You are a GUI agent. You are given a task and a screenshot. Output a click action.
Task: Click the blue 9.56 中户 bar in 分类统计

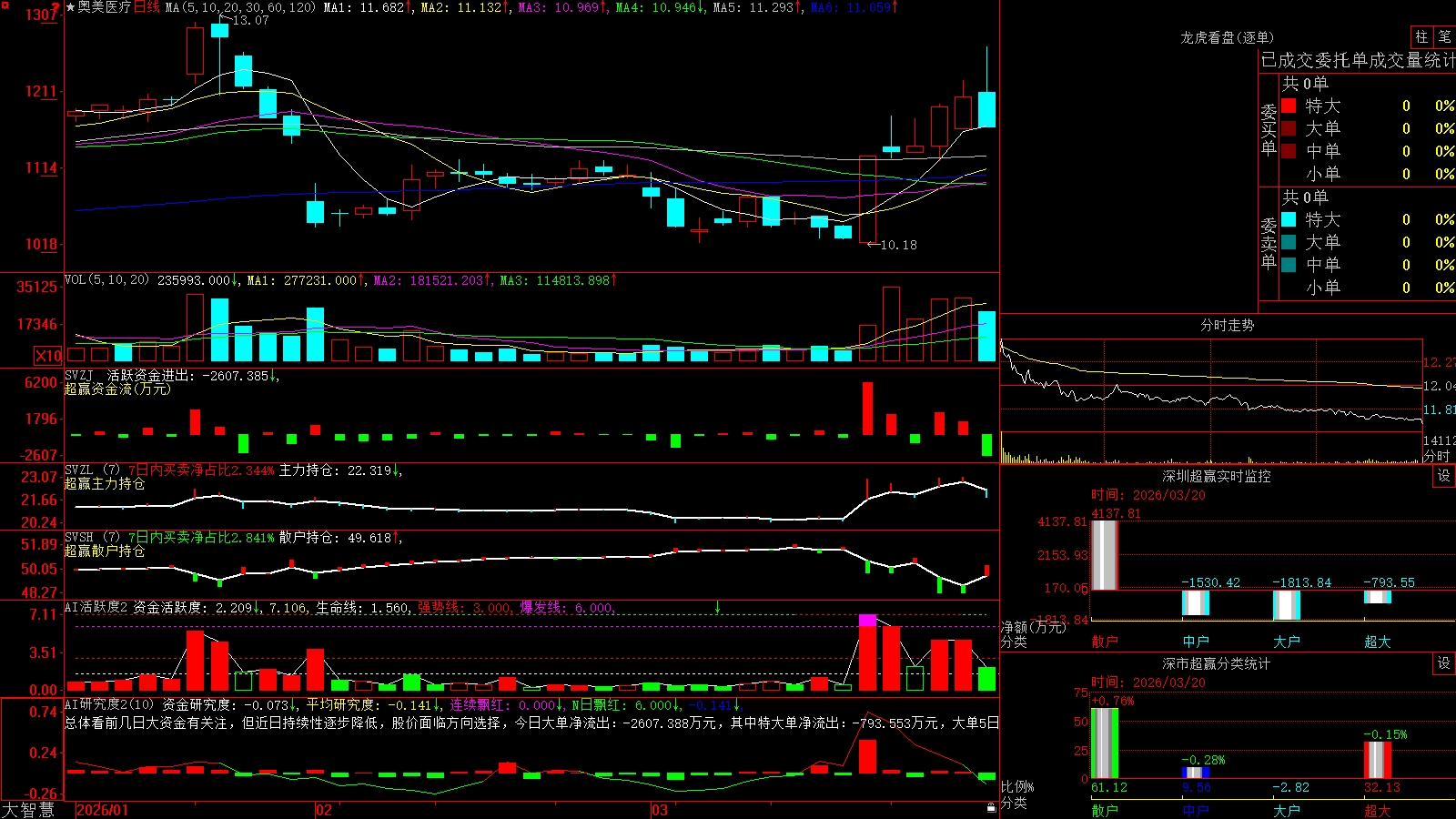[x=1195, y=773]
